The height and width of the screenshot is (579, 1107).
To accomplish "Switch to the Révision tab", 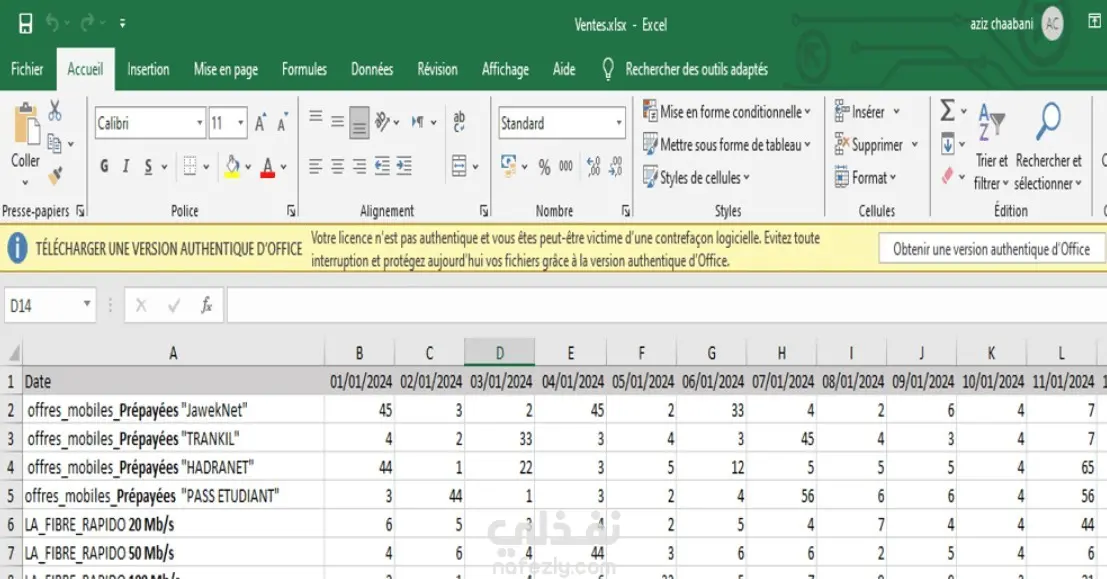I will tap(437, 69).
